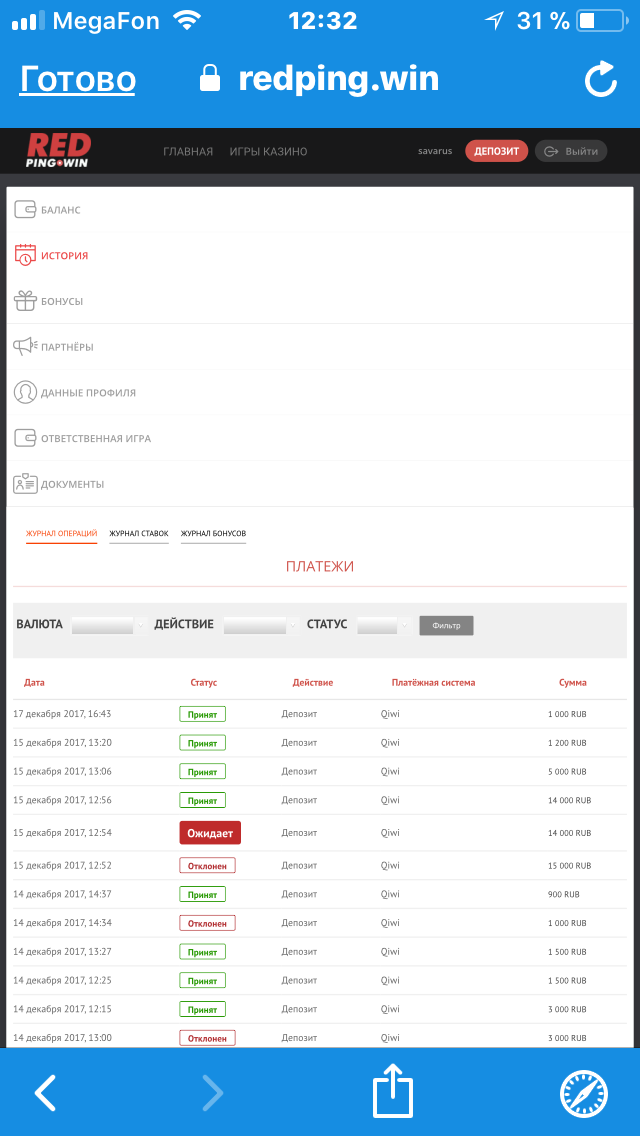The height and width of the screenshot is (1136, 640).
Task: Click the Выйти logout button
Action: tap(571, 151)
